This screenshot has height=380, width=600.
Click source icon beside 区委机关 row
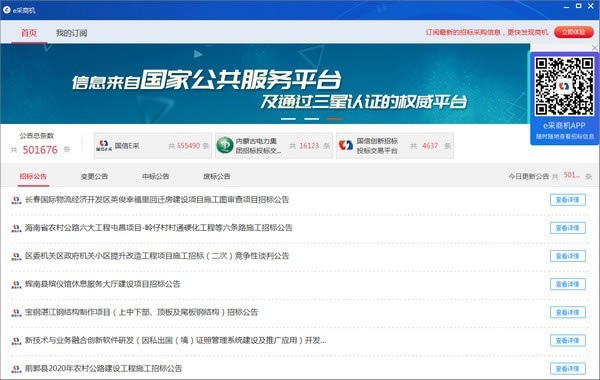(16, 256)
